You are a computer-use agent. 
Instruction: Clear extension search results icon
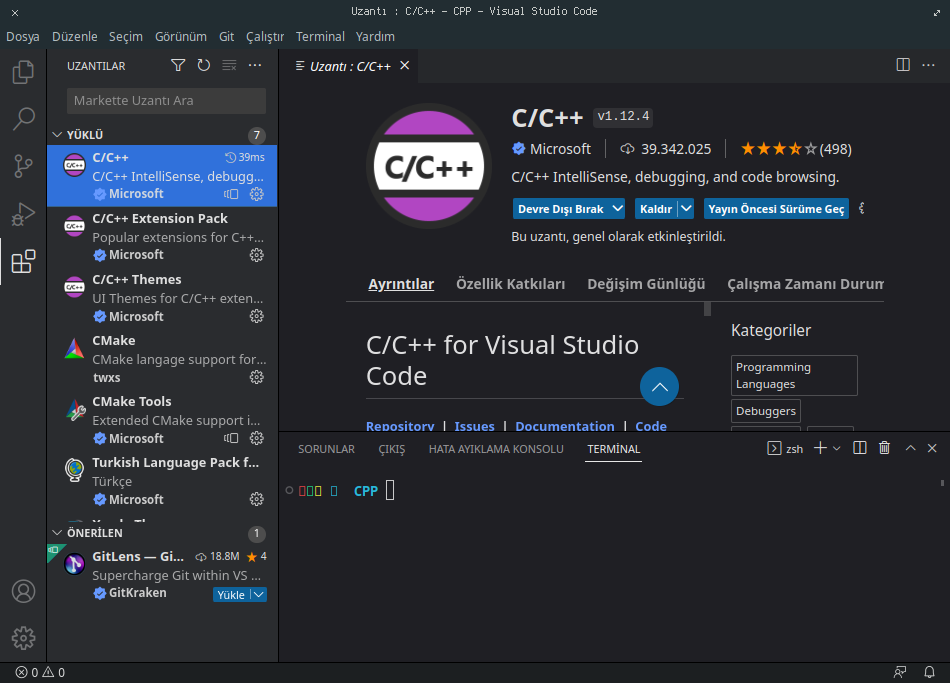229,65
